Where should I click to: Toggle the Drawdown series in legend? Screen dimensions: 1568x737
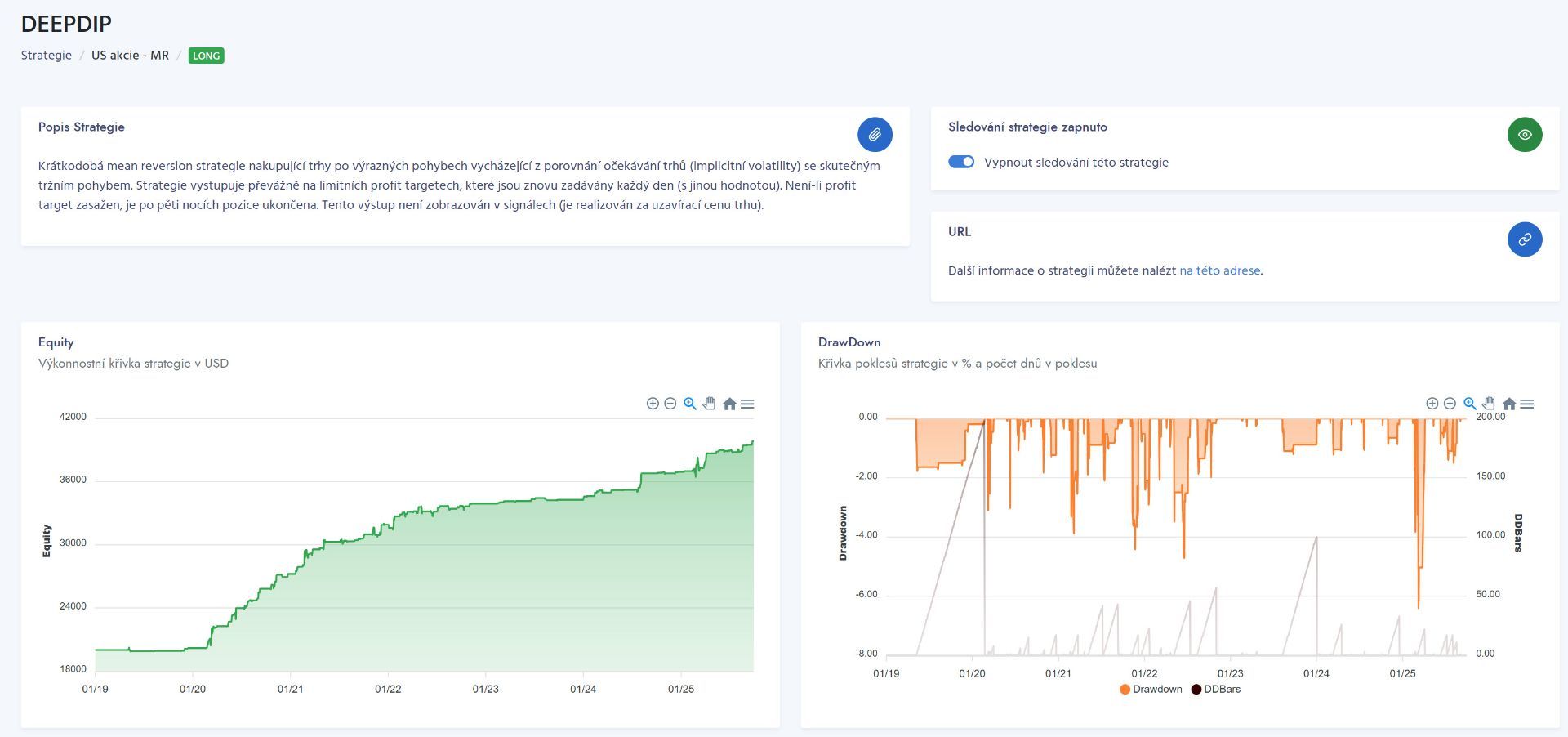[1151, 689]
